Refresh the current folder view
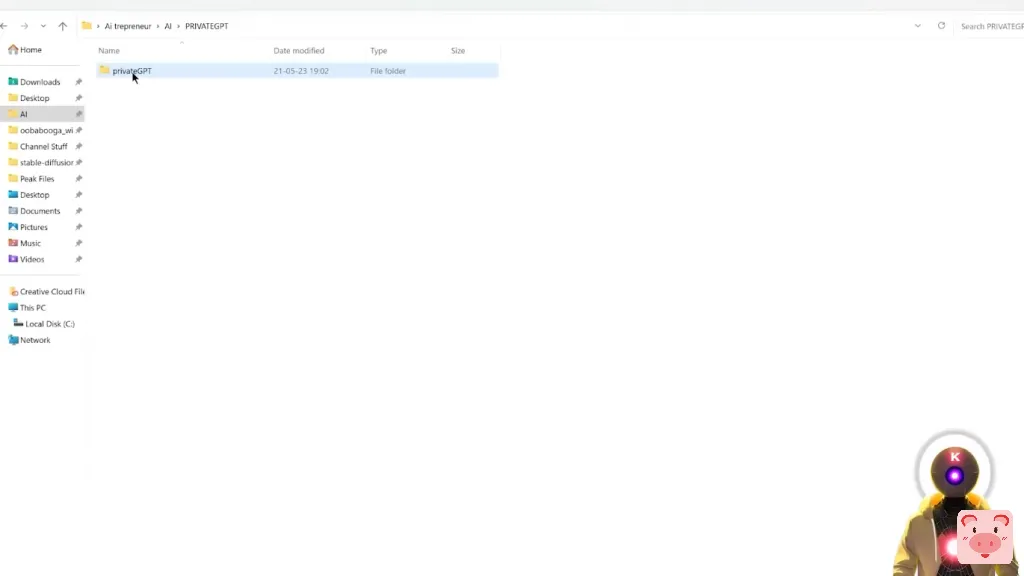 click(x=941, y=26)
